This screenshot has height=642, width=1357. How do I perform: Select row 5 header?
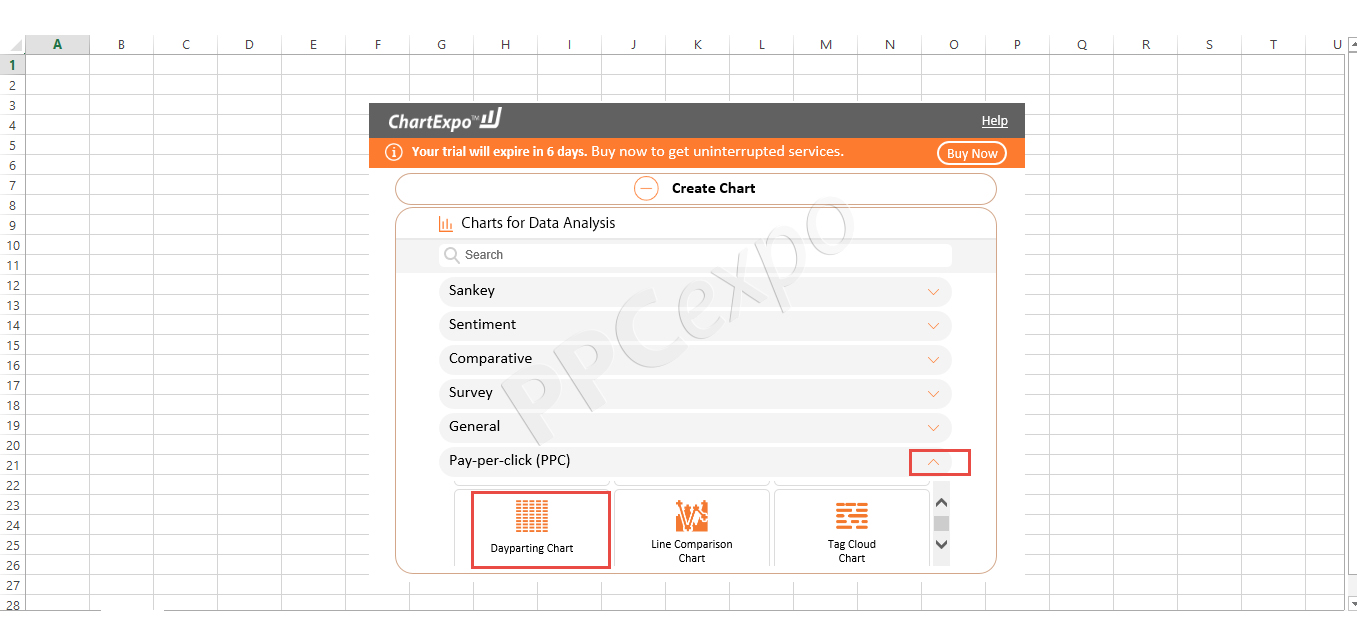[12, 145]
